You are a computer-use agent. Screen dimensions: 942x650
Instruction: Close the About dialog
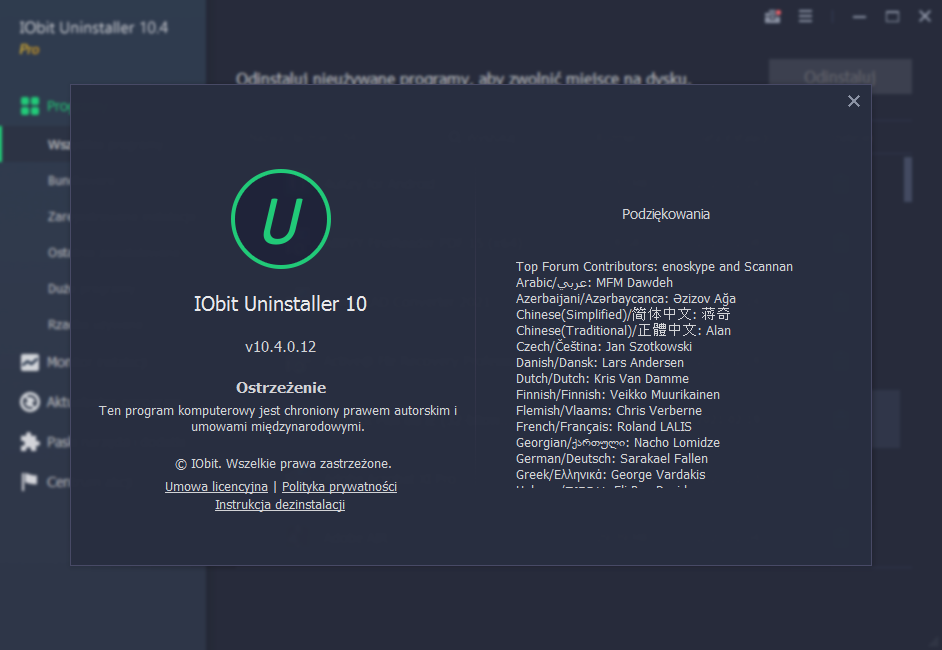854,101
